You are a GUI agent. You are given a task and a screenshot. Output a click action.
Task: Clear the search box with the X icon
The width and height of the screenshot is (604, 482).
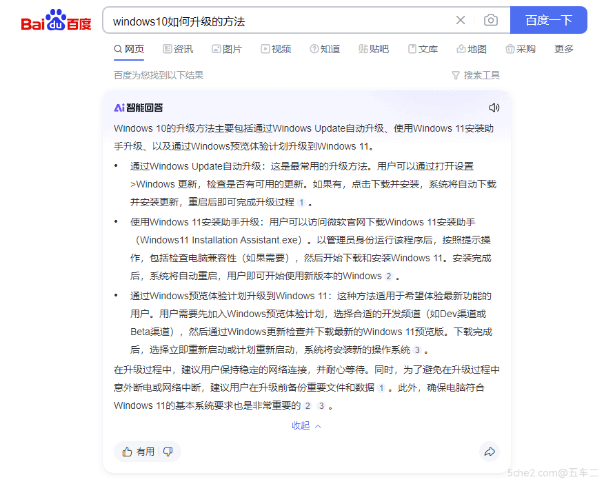tap(460, 20)
